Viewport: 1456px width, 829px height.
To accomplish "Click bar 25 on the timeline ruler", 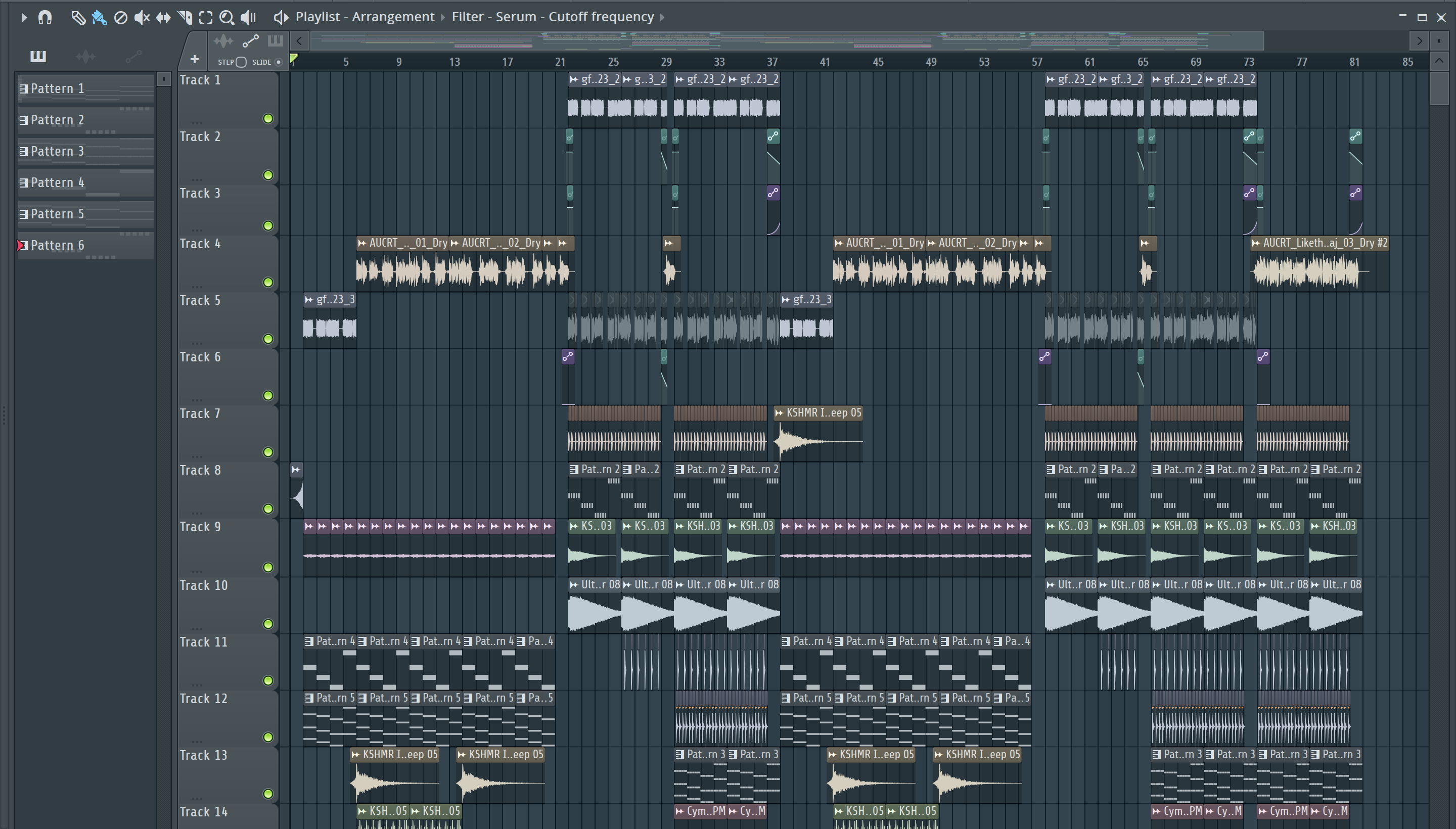I will (x=613, y=62).
